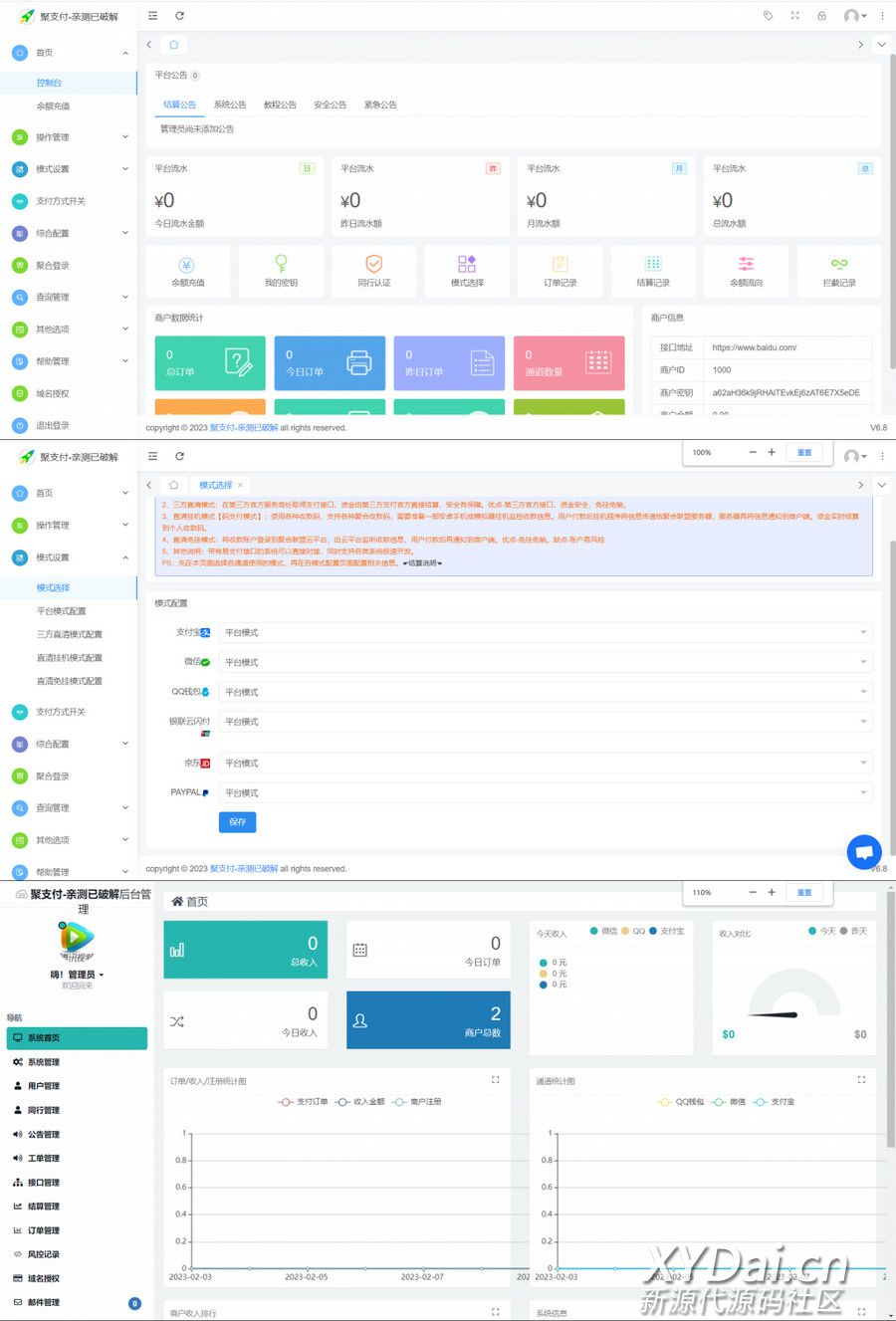Open the 结算记录 grid icon tile

click(x=653, y=270)
